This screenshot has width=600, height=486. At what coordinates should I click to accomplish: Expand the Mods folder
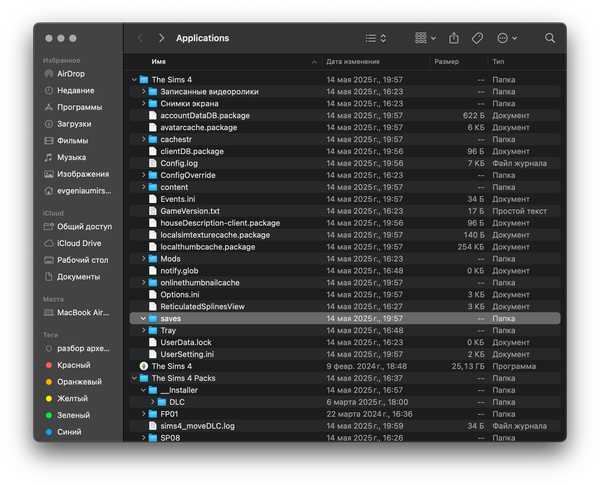(x=143, y=259)
